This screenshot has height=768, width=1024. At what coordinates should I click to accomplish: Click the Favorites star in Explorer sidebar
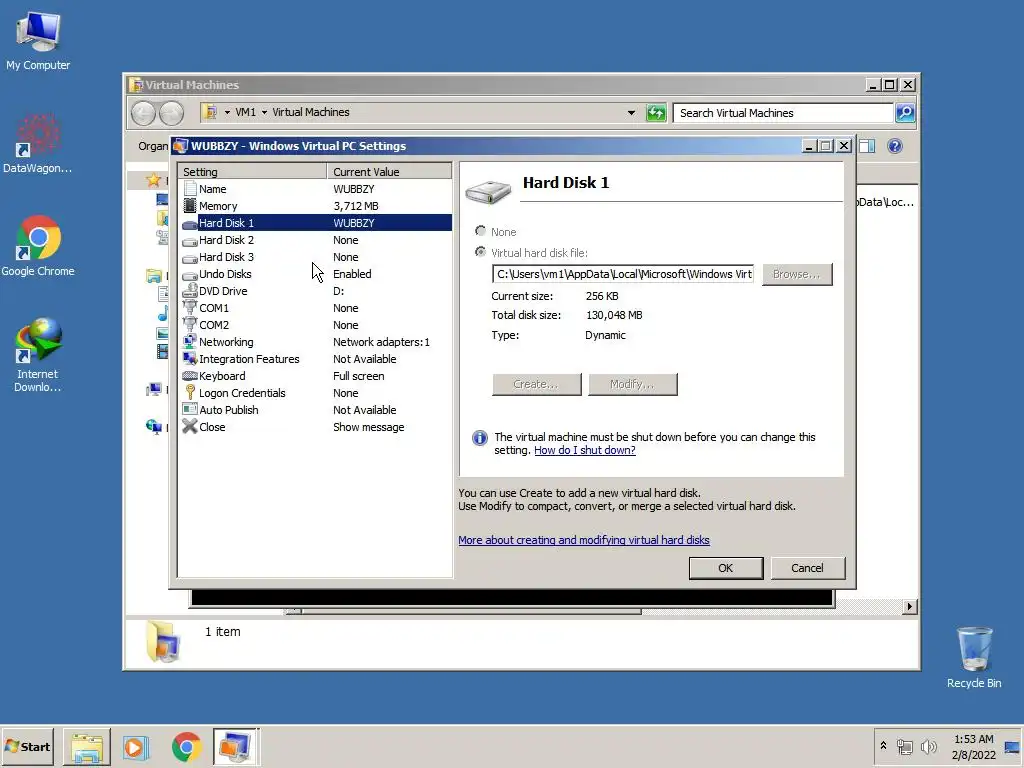coord(153,180)
